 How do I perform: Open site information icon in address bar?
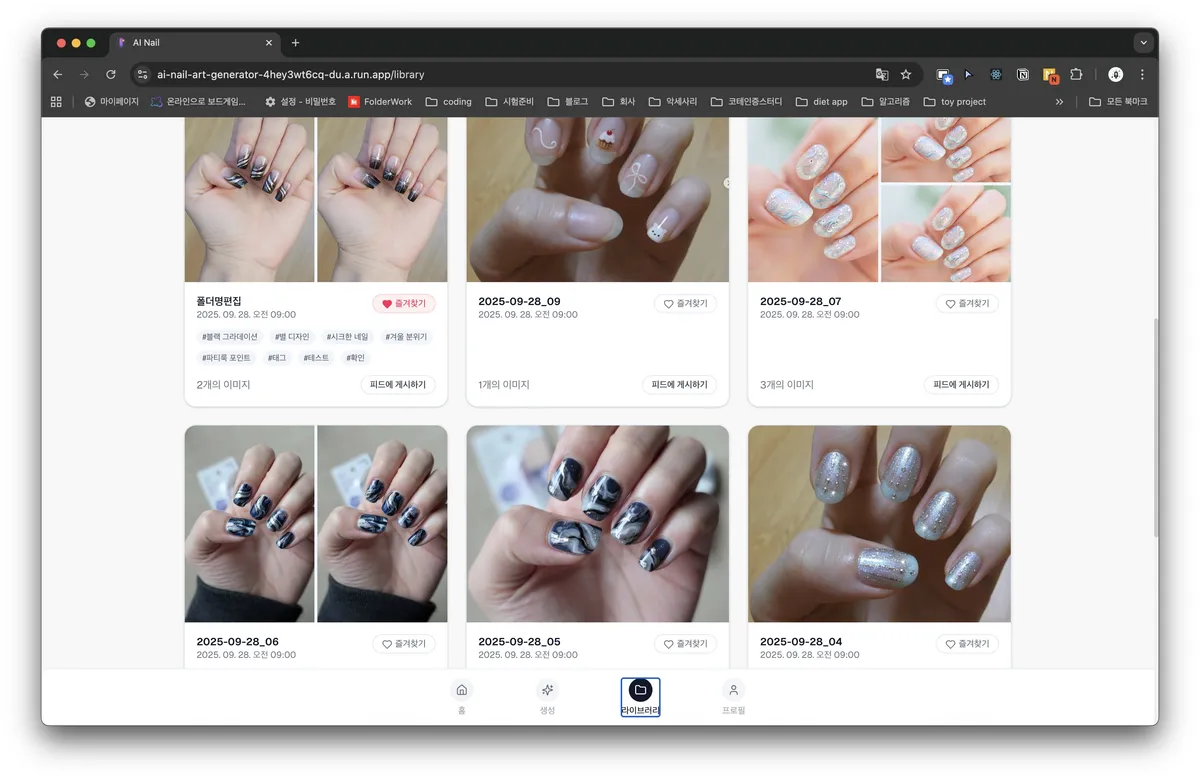coord(142,74)
